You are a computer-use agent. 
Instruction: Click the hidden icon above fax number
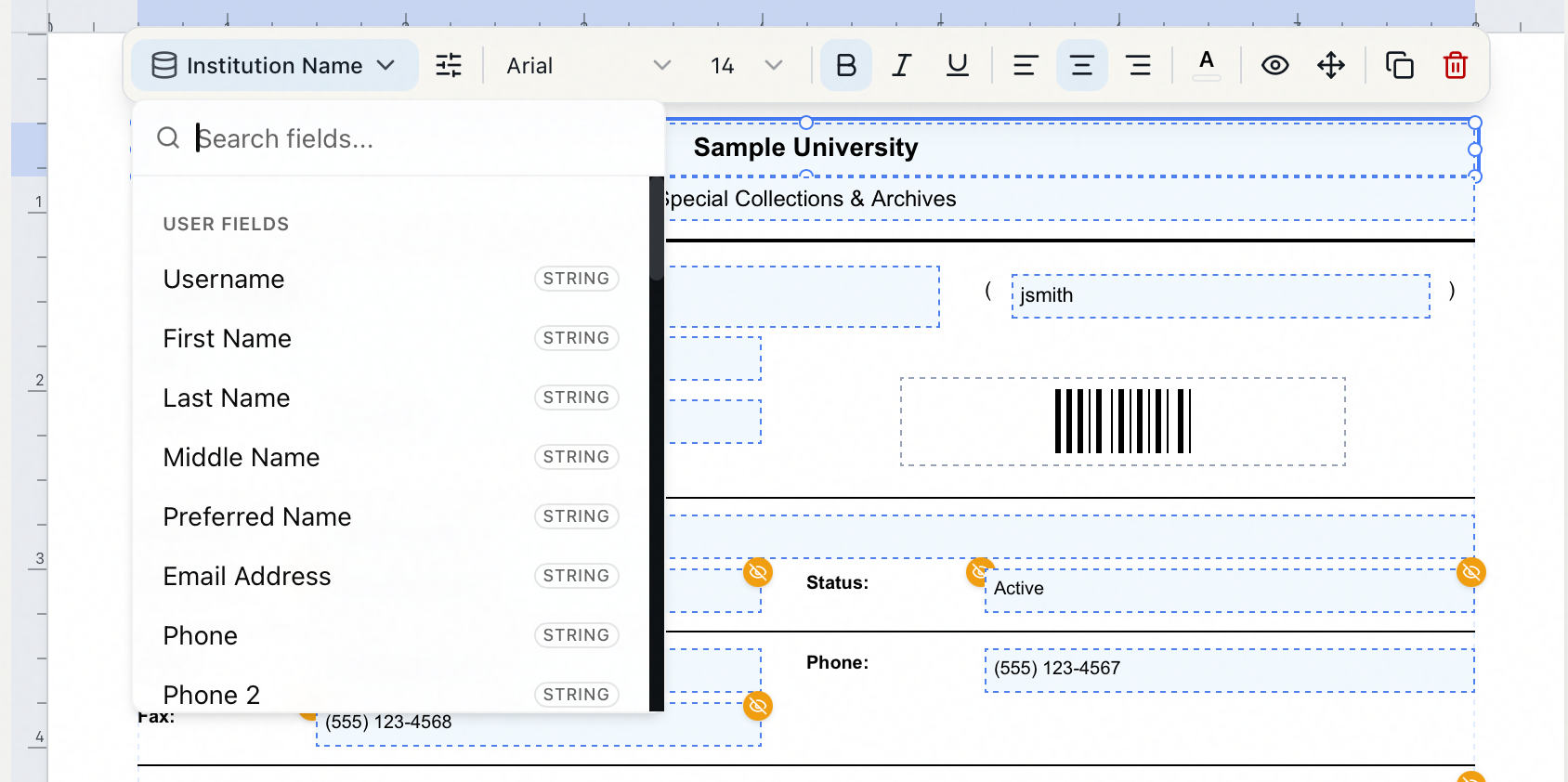pyautogui.click(x=758, y=706)
